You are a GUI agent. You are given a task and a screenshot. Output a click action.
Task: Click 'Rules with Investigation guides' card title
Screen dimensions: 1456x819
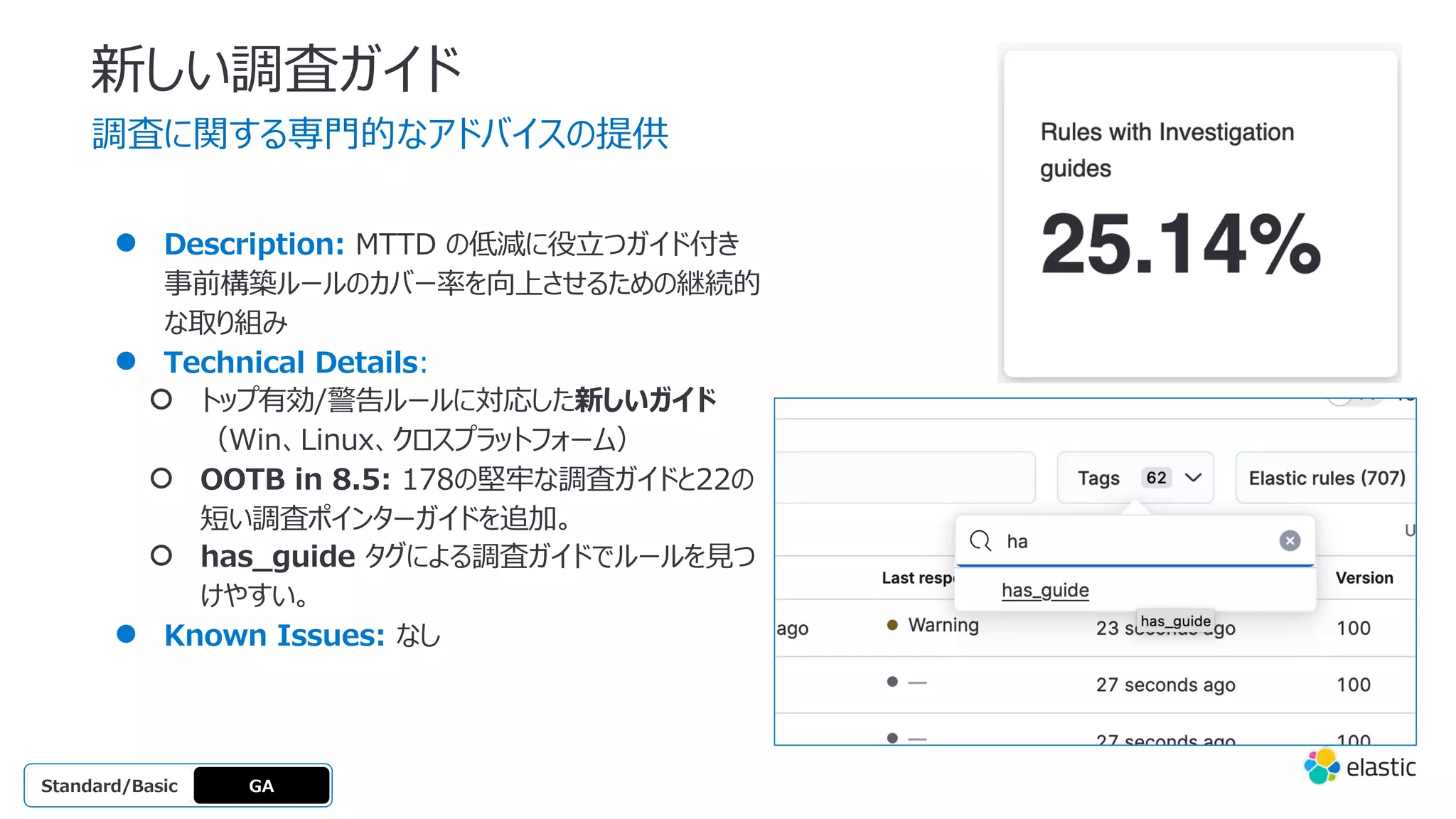pos(1166,150)
